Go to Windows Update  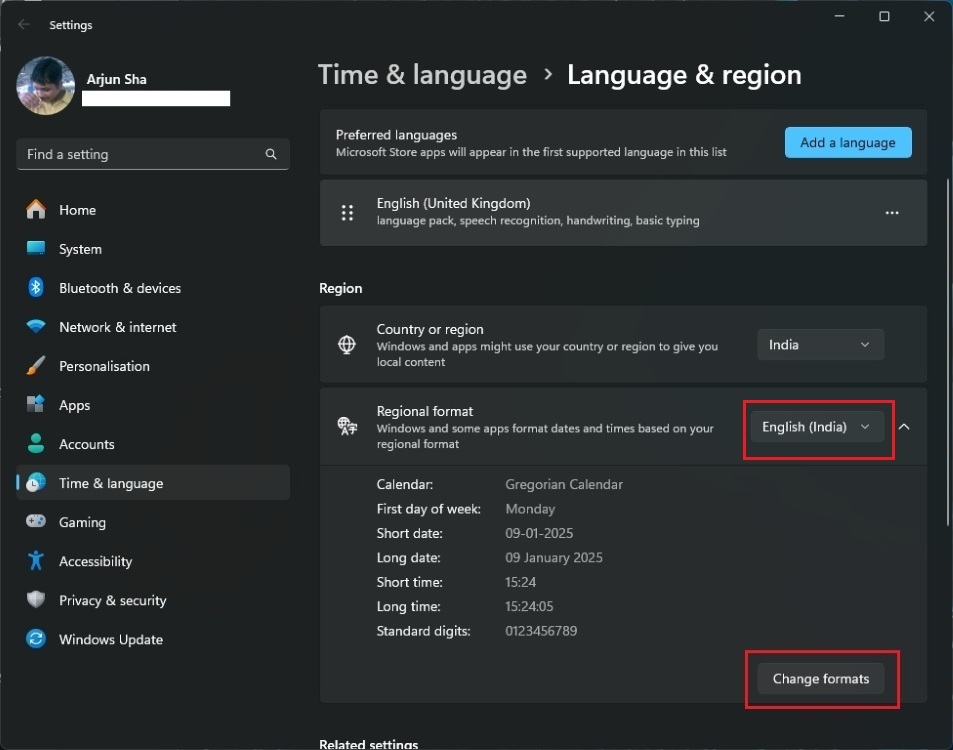pyautogui.click(x=110, y=639)
